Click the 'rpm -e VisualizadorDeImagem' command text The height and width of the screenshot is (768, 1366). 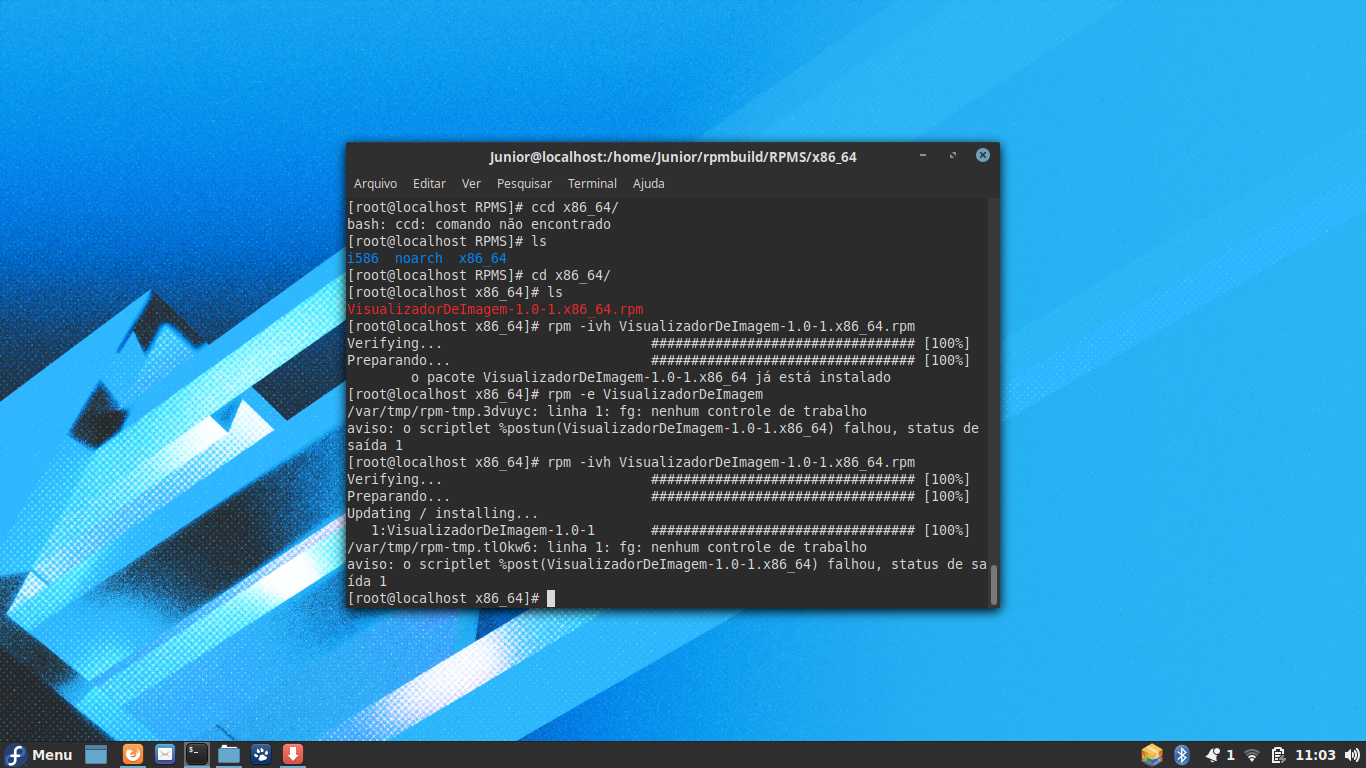tap(655, 395)
